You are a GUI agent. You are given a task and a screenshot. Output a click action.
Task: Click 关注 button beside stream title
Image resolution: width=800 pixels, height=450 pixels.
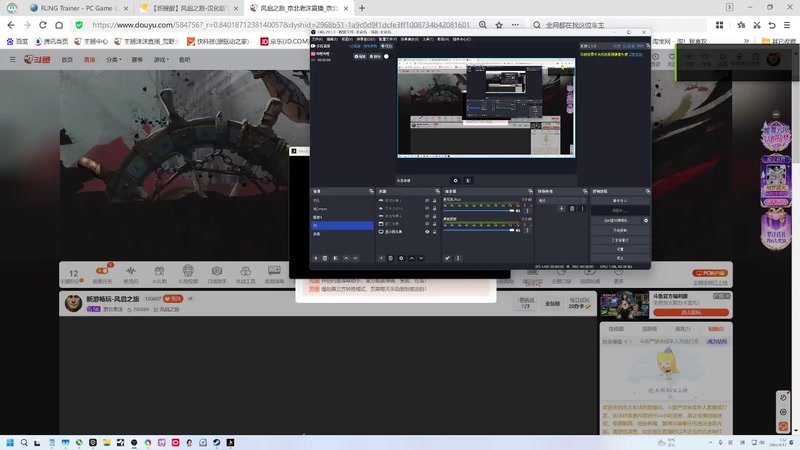tap(173, 299)
